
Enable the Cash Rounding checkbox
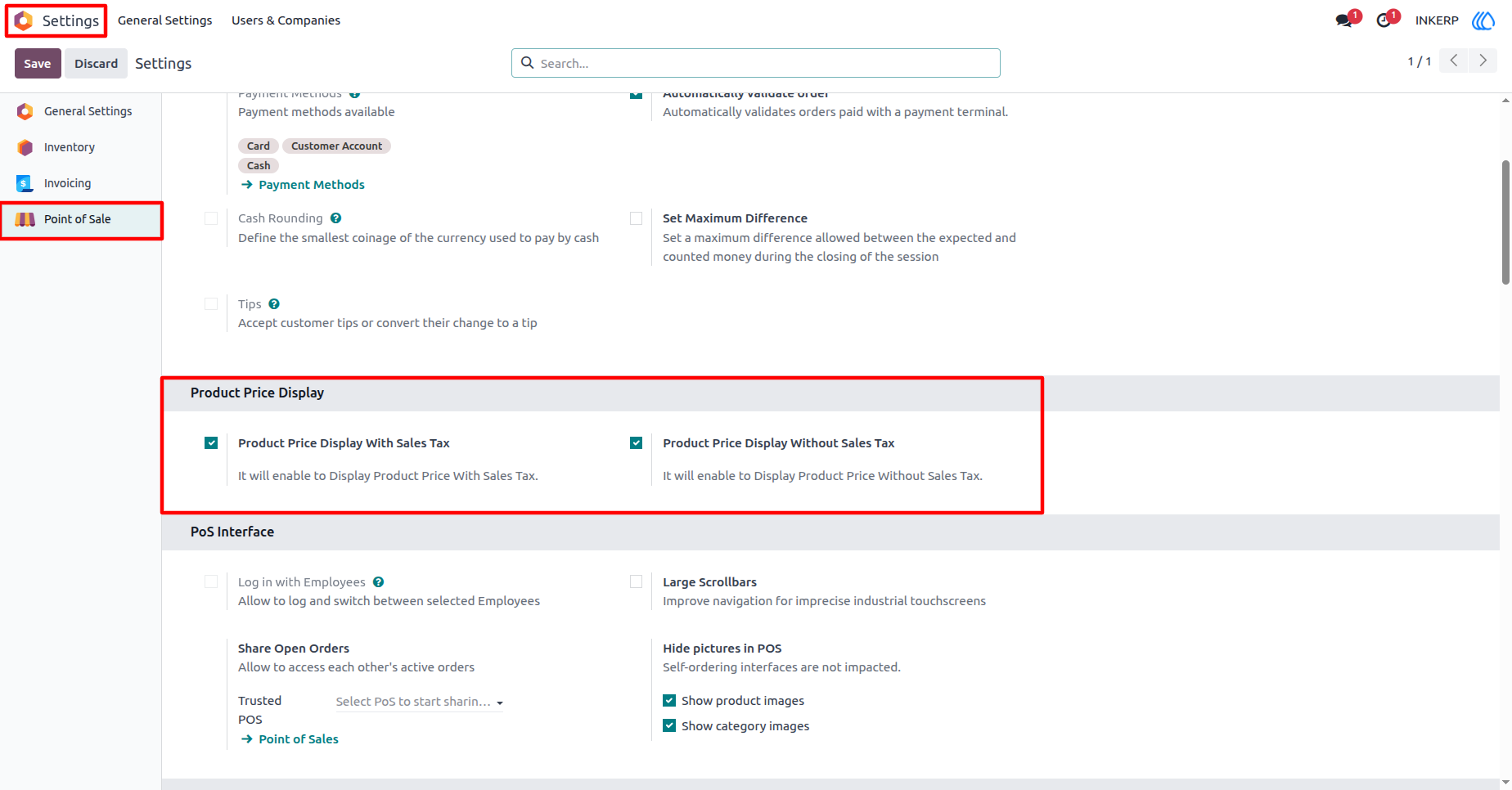pos(211,218)
